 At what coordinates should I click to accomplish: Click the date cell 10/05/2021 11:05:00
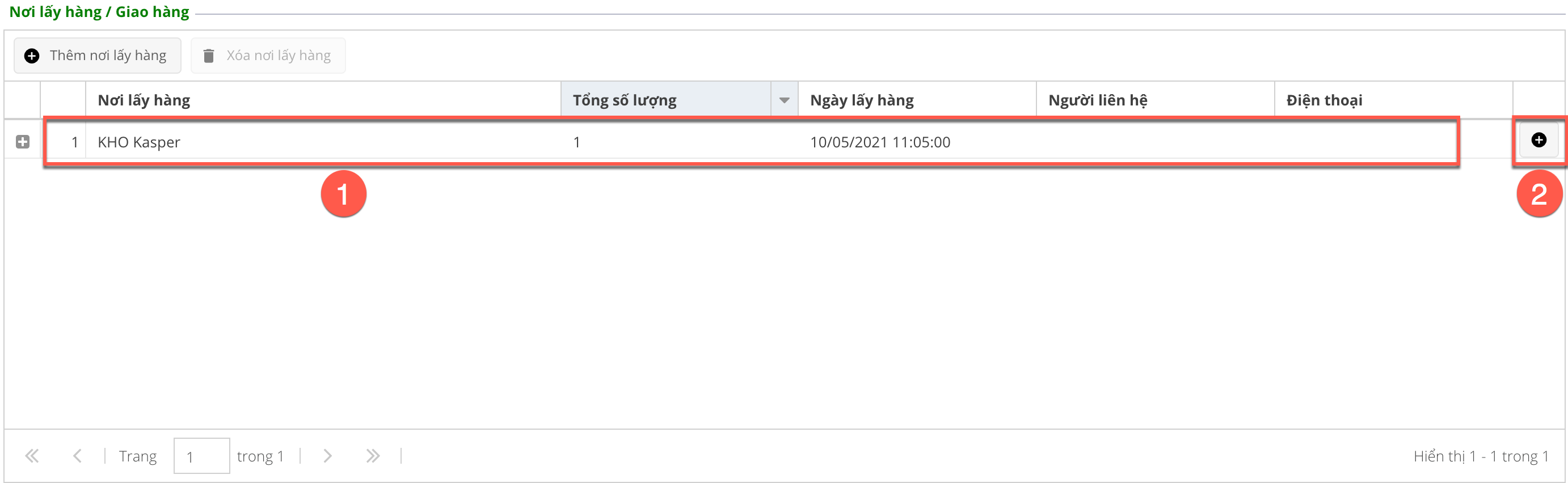click(879, 142)
